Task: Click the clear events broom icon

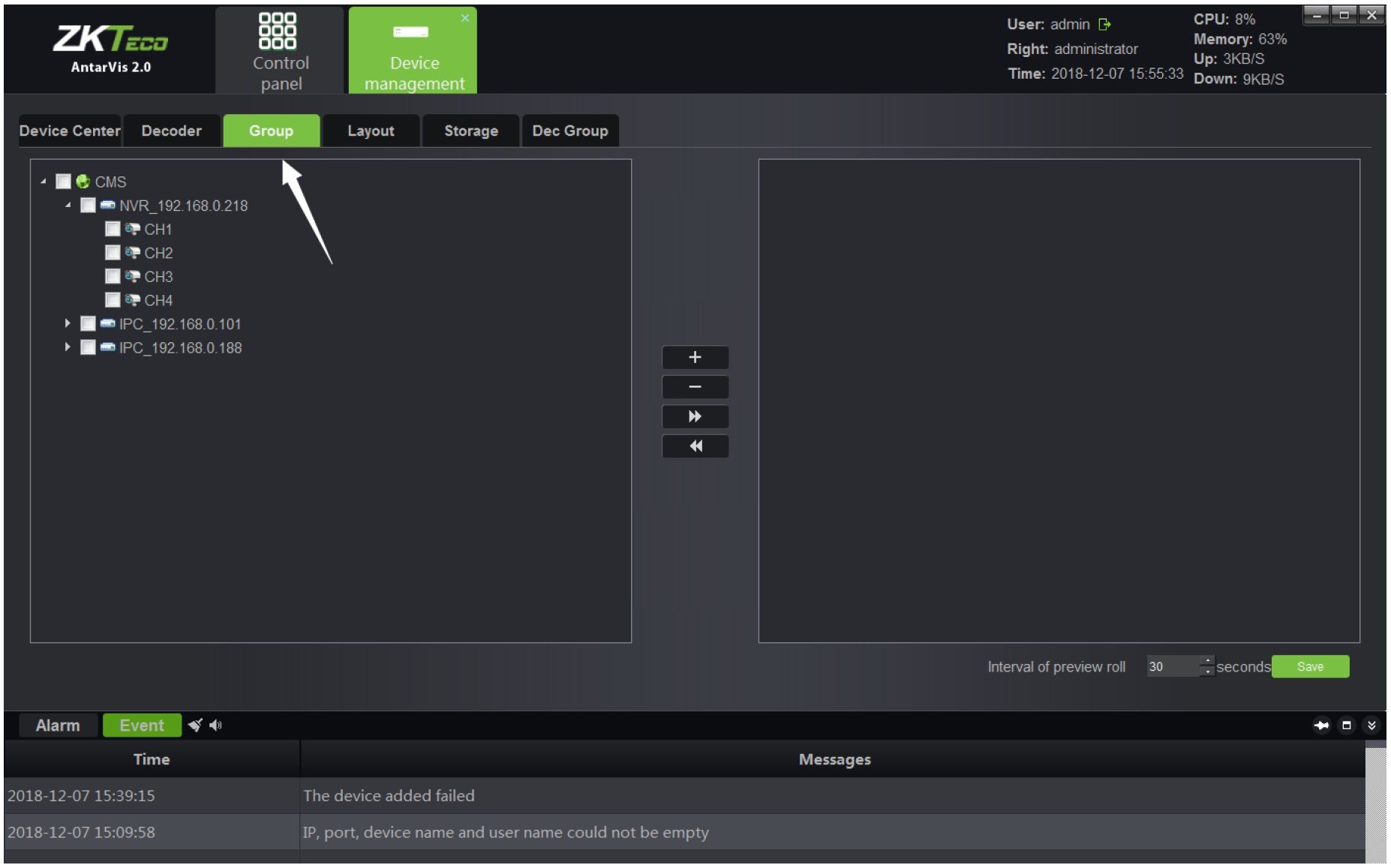Action: (195, 725)
